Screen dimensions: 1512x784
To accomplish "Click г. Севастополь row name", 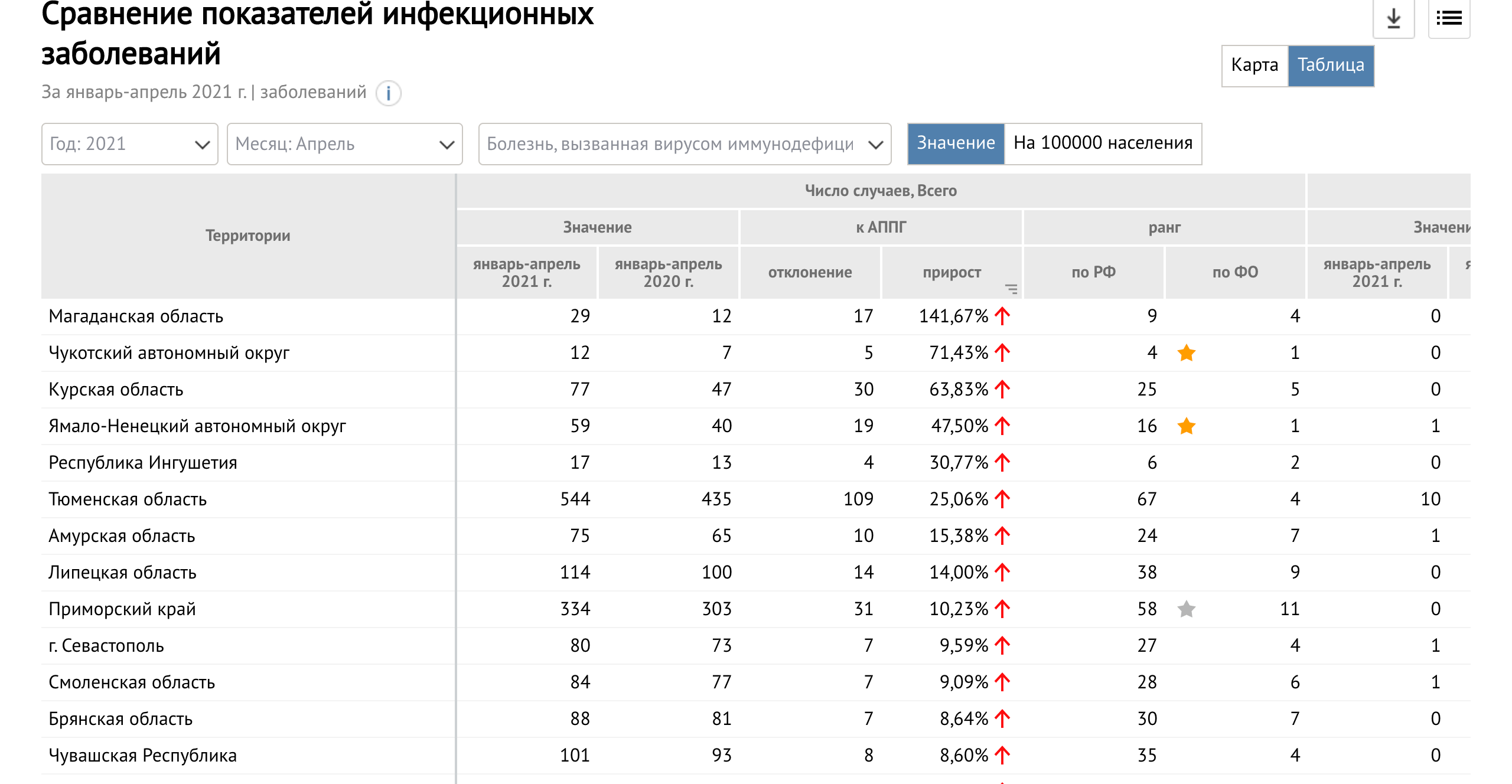I will tap(106, 646).
